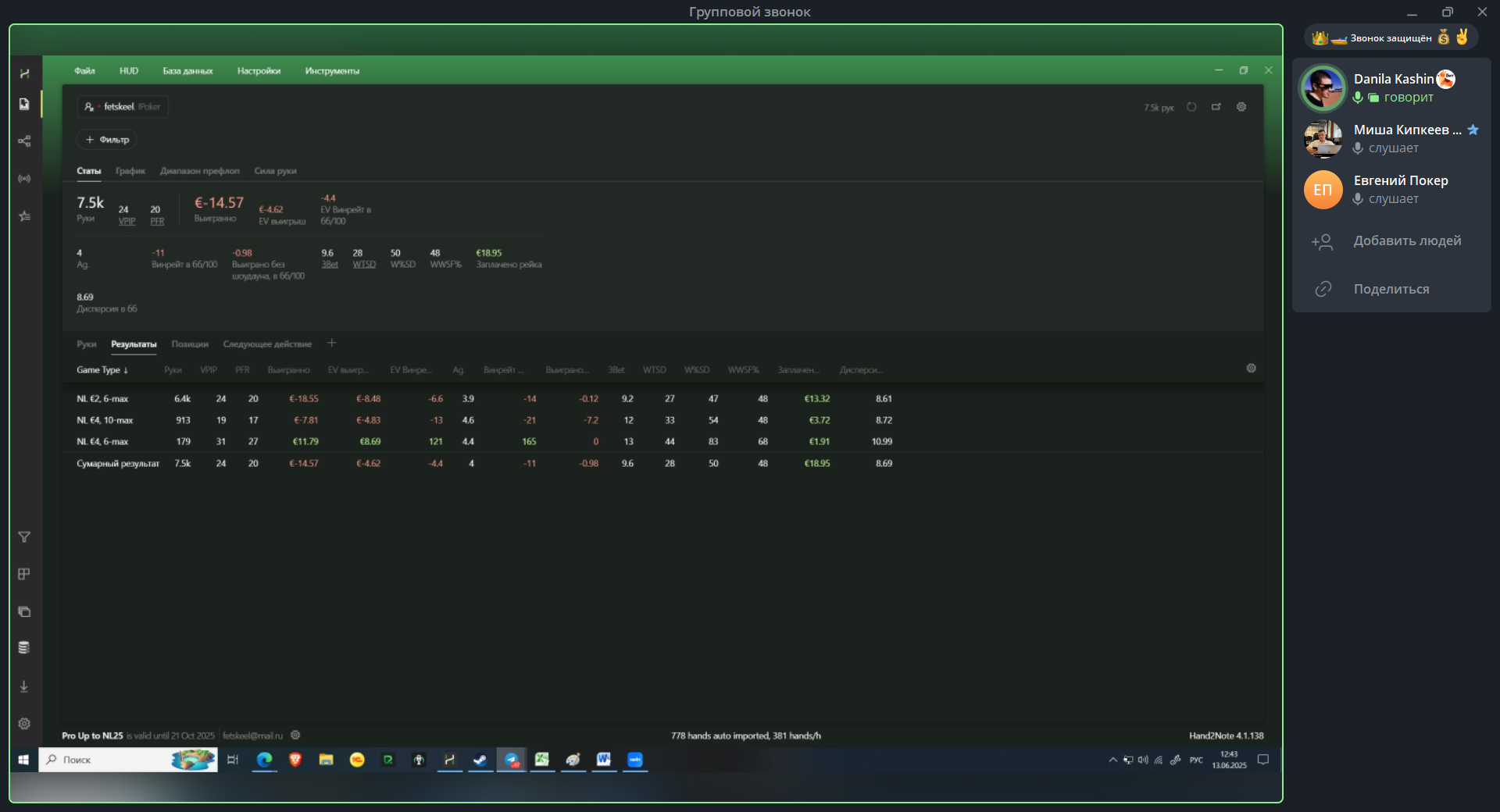Switch to the Сила руки tab
The height and width of the screenshot is (812, 1500).
pyautogui.click(x=275, y=171)
